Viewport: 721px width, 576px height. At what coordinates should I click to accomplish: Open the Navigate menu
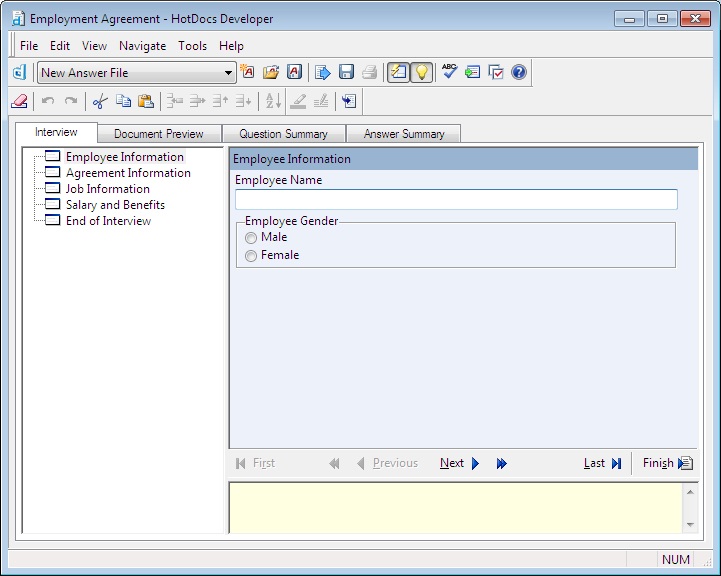[143, 46]
